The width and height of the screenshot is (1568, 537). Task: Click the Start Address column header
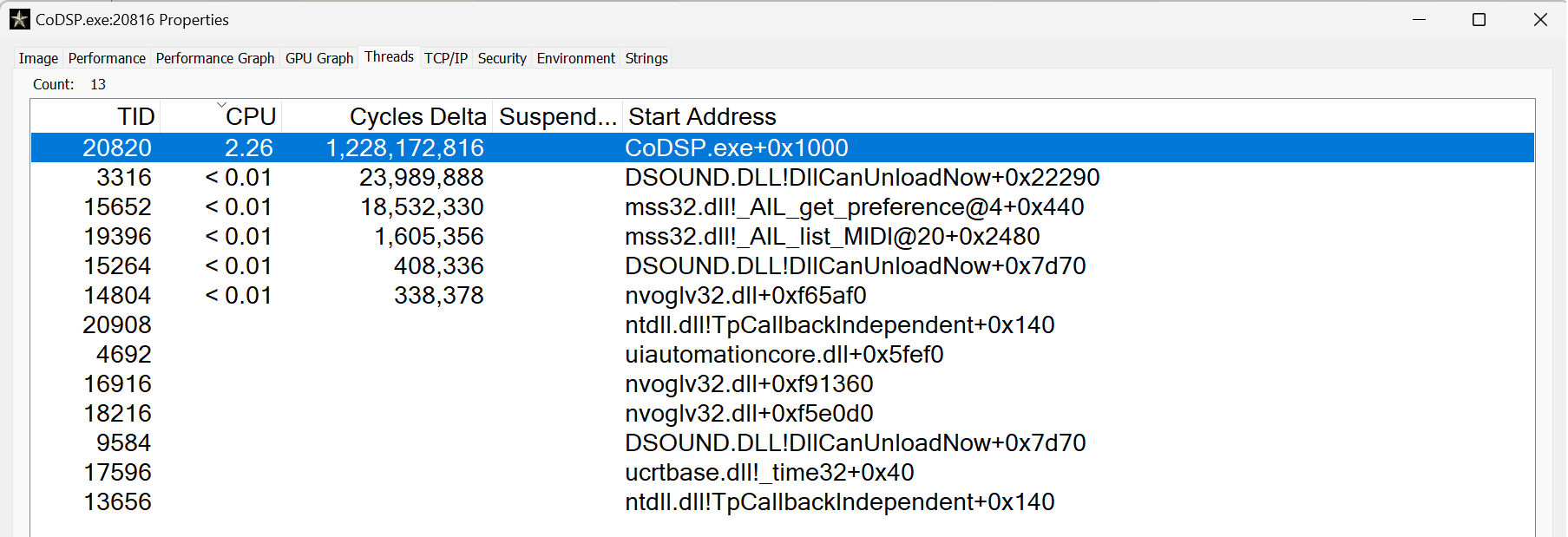point(702,116)
